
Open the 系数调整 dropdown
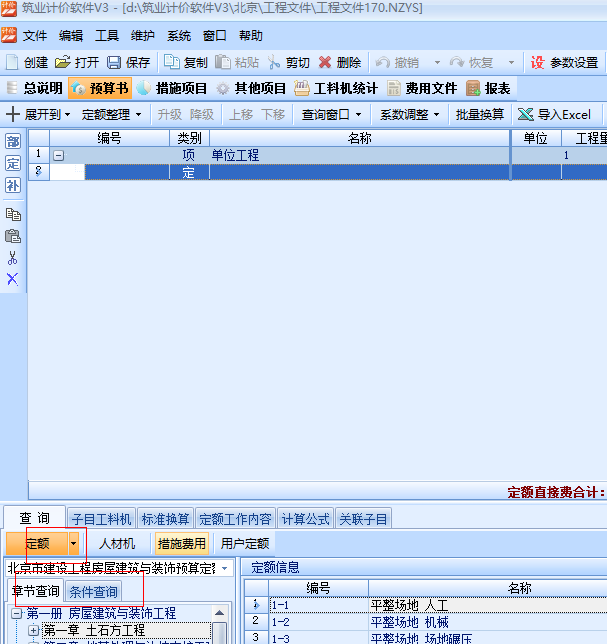[409, 114]
